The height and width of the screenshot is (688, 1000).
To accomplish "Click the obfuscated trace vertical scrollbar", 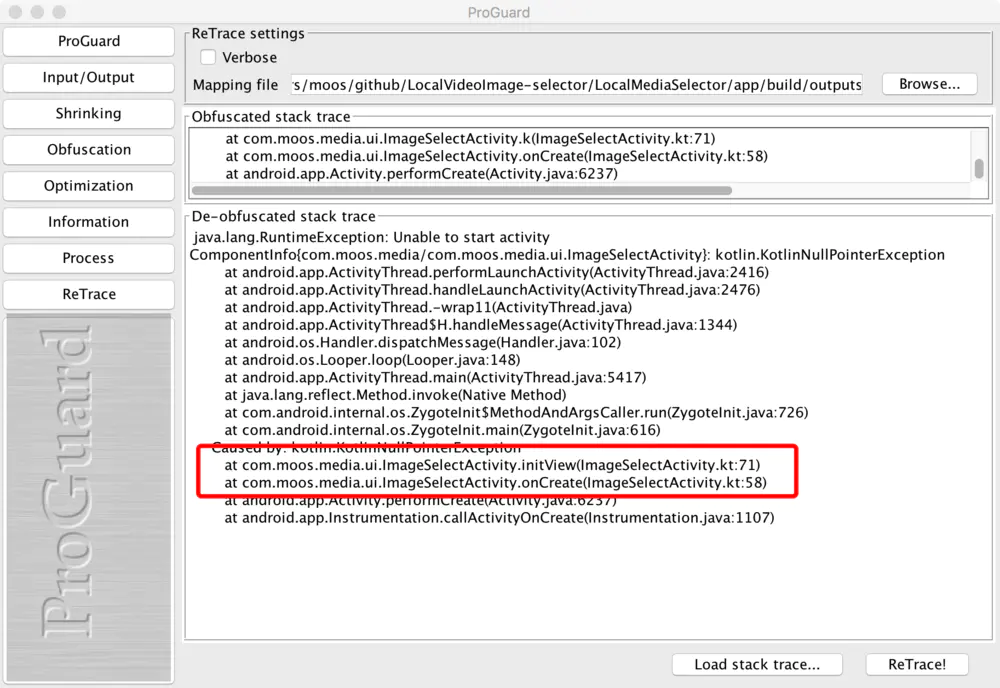I will click(979, 168).
